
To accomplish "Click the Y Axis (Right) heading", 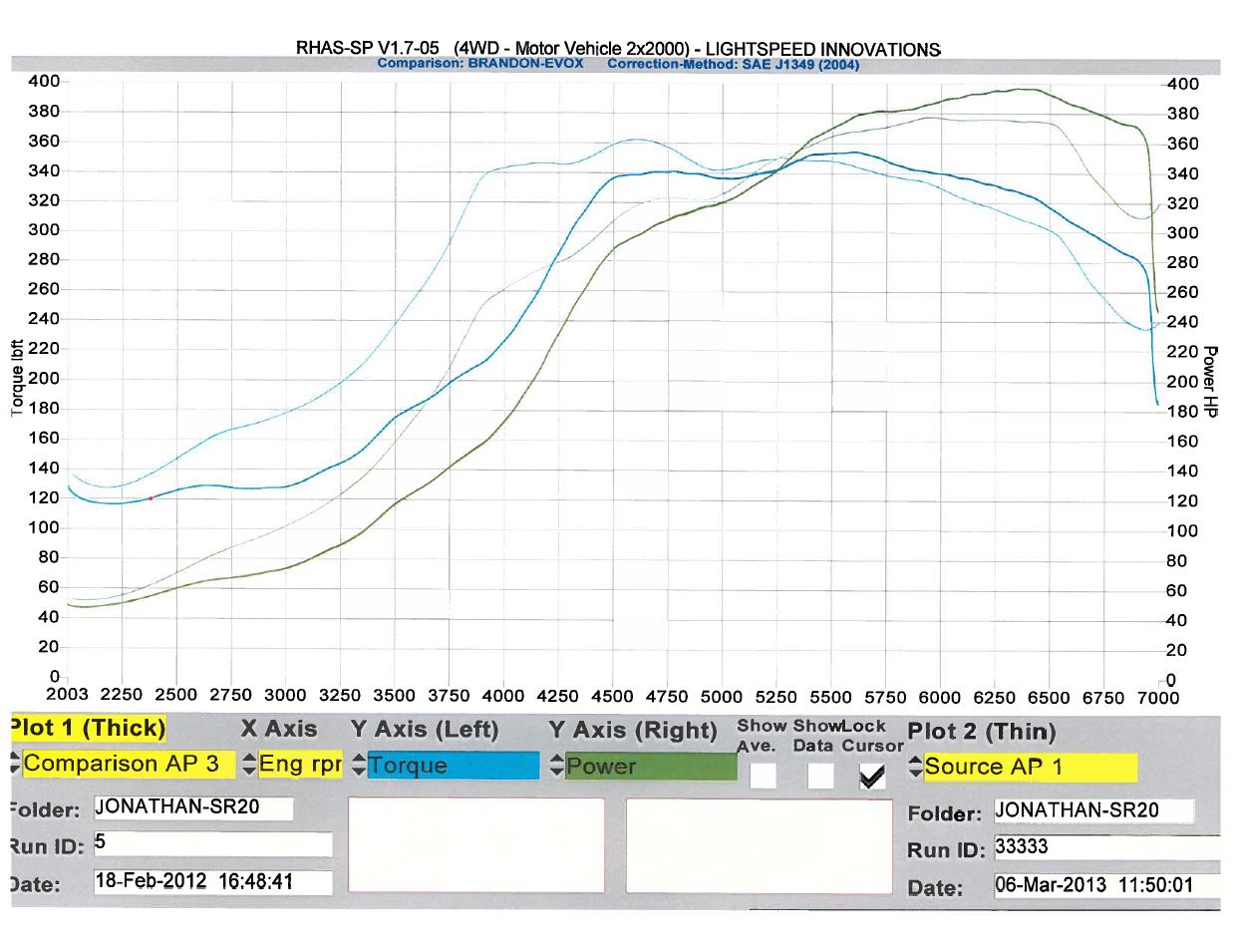I will (x=633, y=731).
